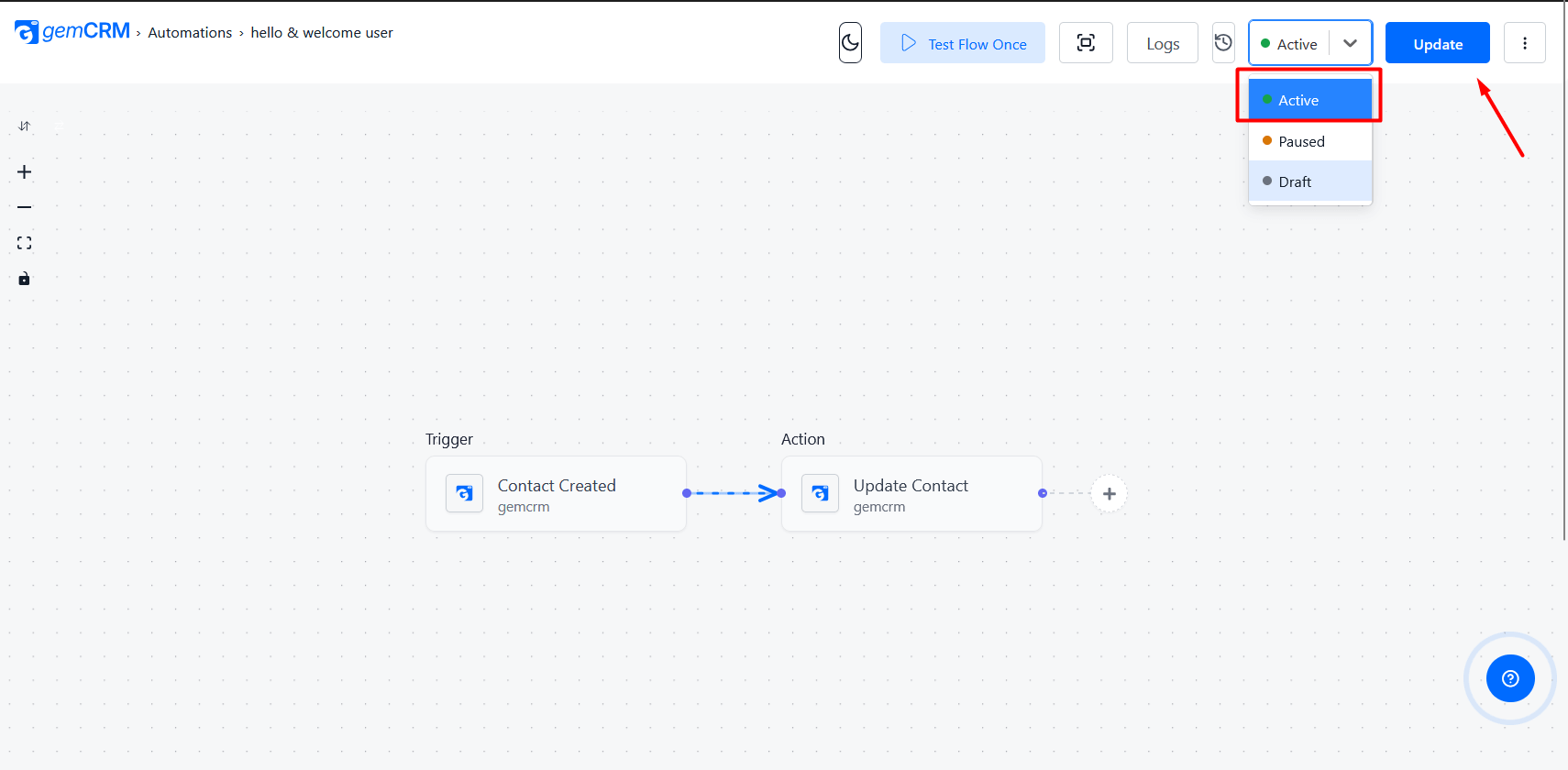Image resolution: width=1568 pixels, height=770 pixels.
Task: Zoom out with the minus icon
Action: tap(25, 208)
